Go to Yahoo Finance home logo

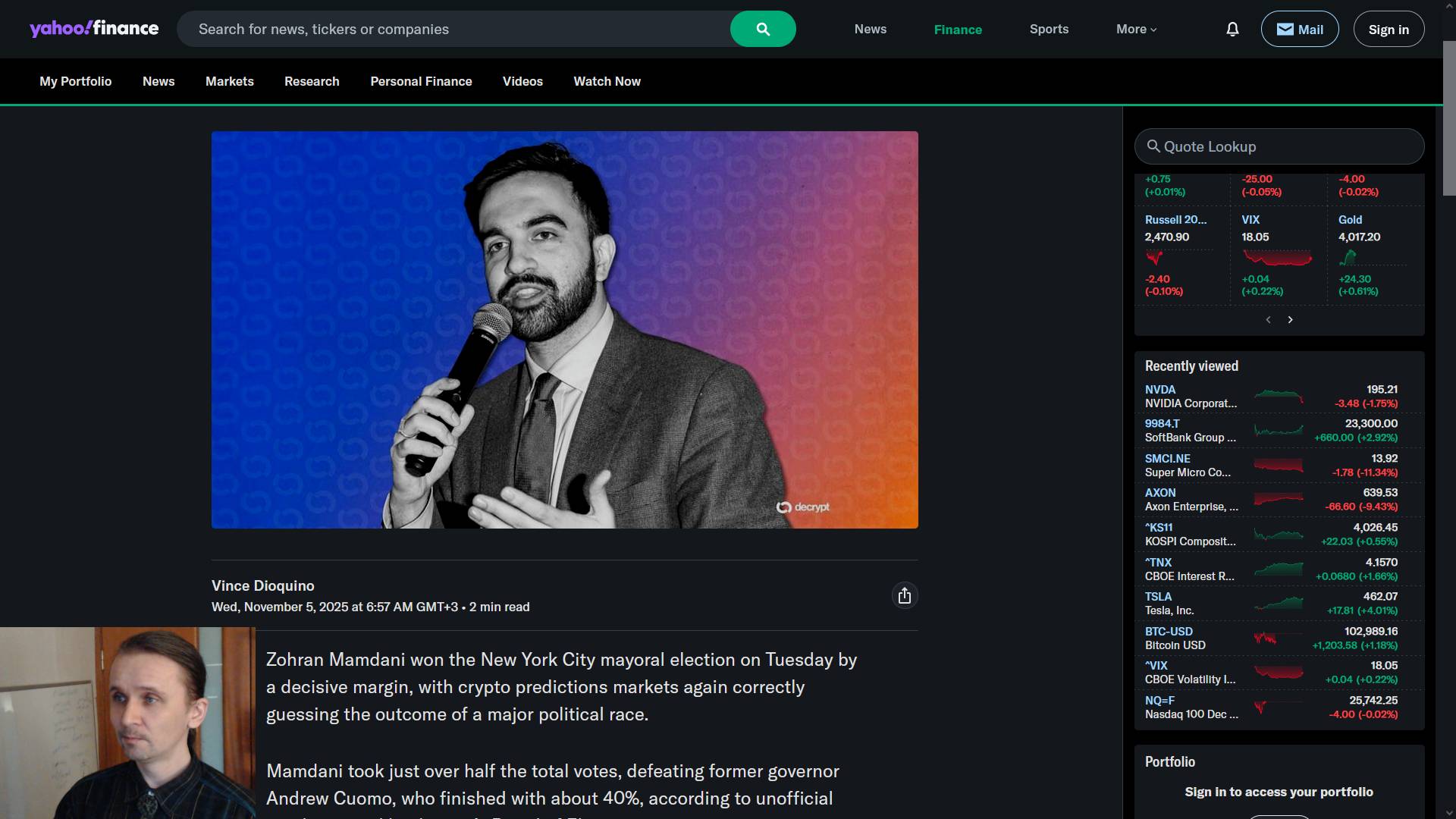pyautogui.click(x=94, y=29)
